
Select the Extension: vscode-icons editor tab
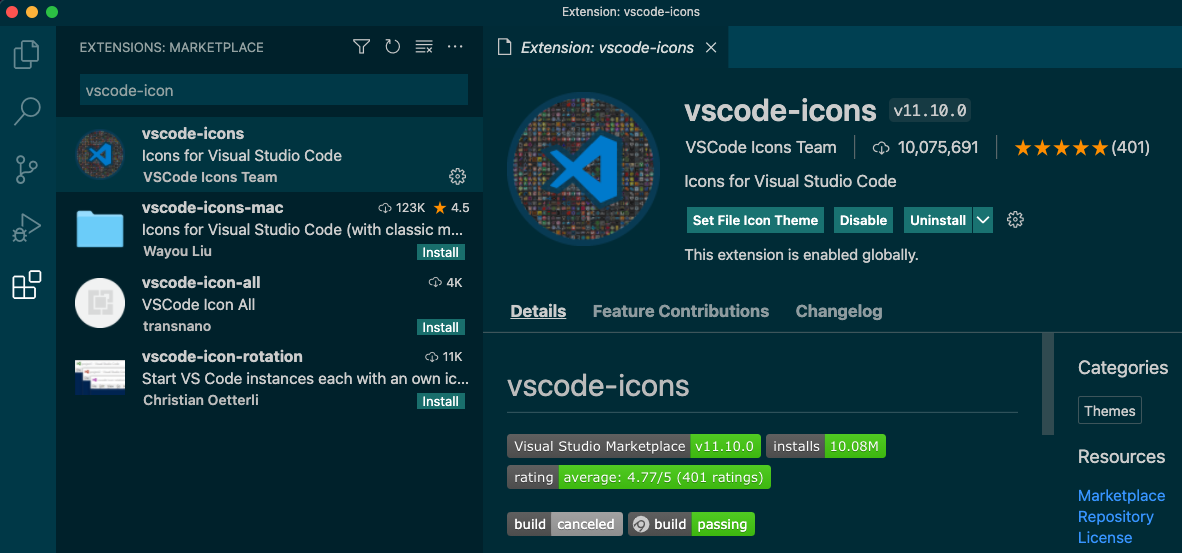607,47
